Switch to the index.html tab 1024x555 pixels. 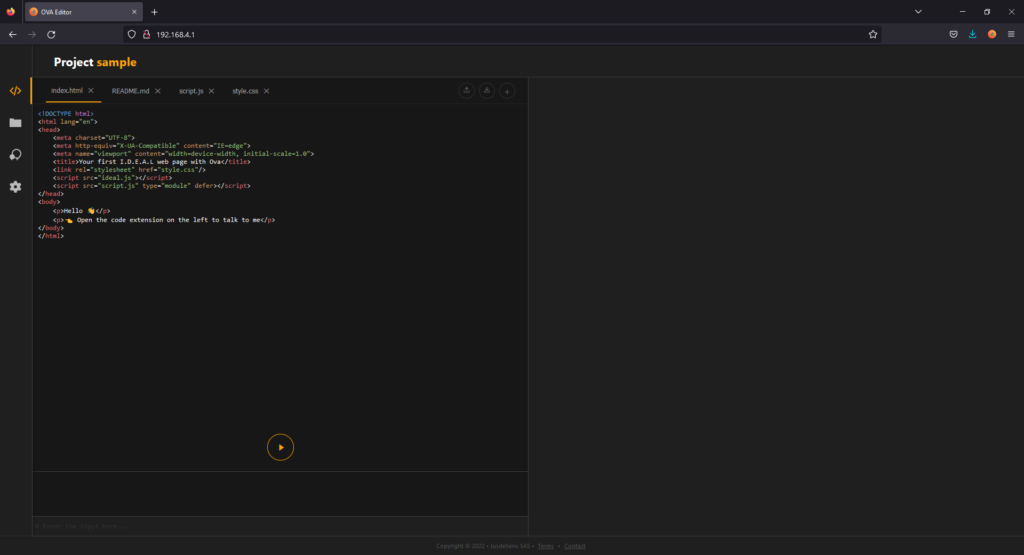[x=67, y=91]
